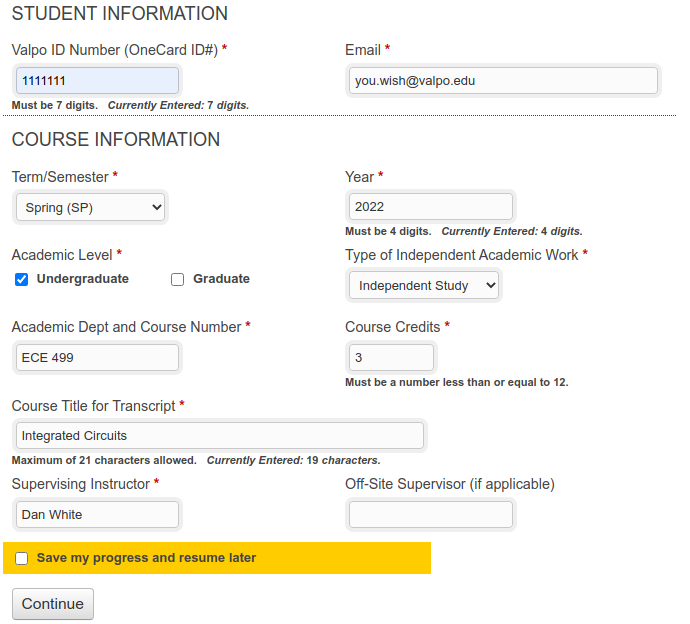Click the Course Credits field

(x=391, y=357)
